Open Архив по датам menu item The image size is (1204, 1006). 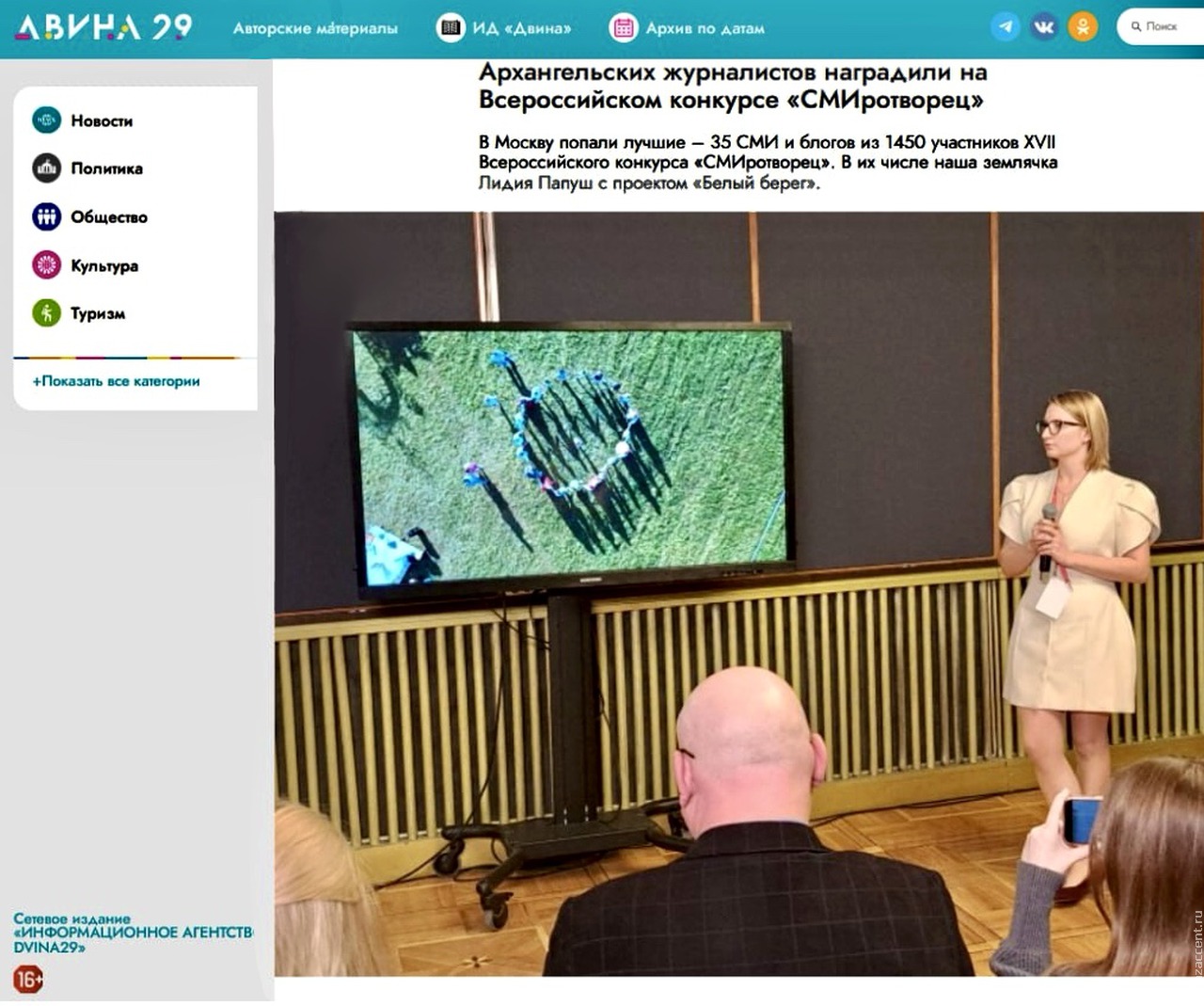click(705, 28)
